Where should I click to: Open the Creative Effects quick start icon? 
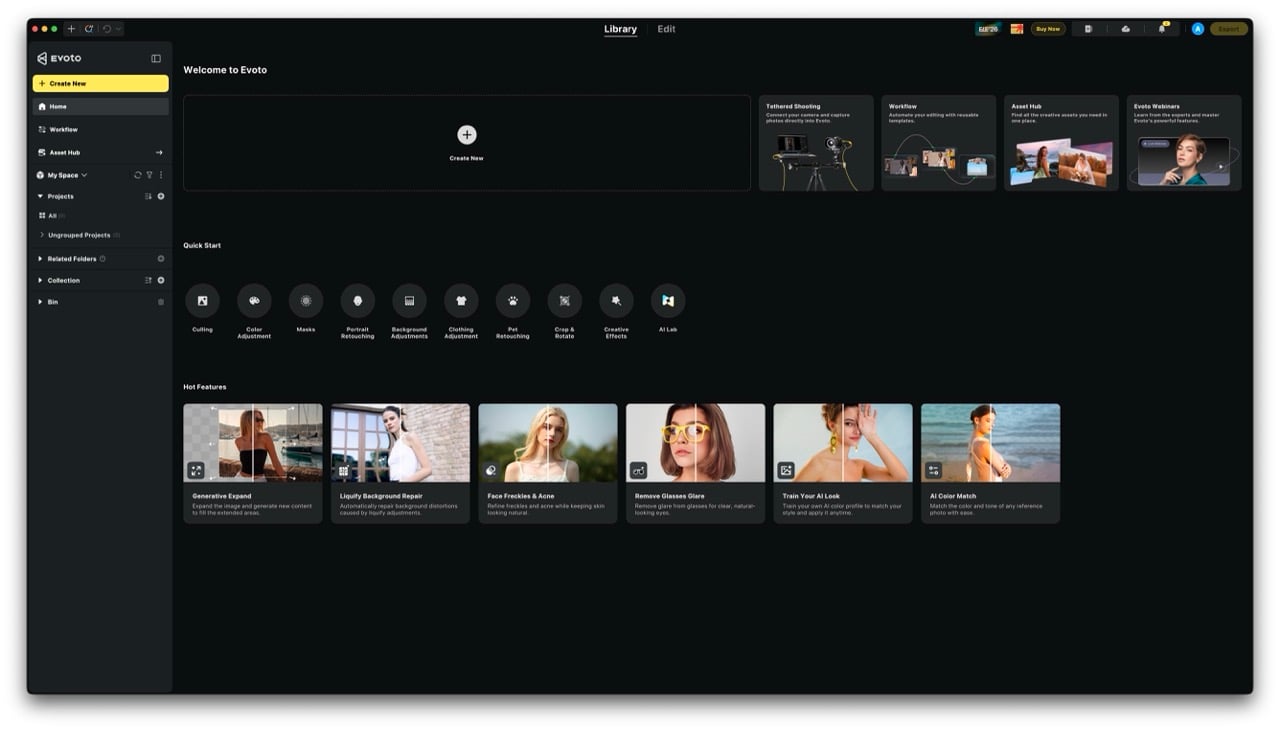click(x=616, y=300)
